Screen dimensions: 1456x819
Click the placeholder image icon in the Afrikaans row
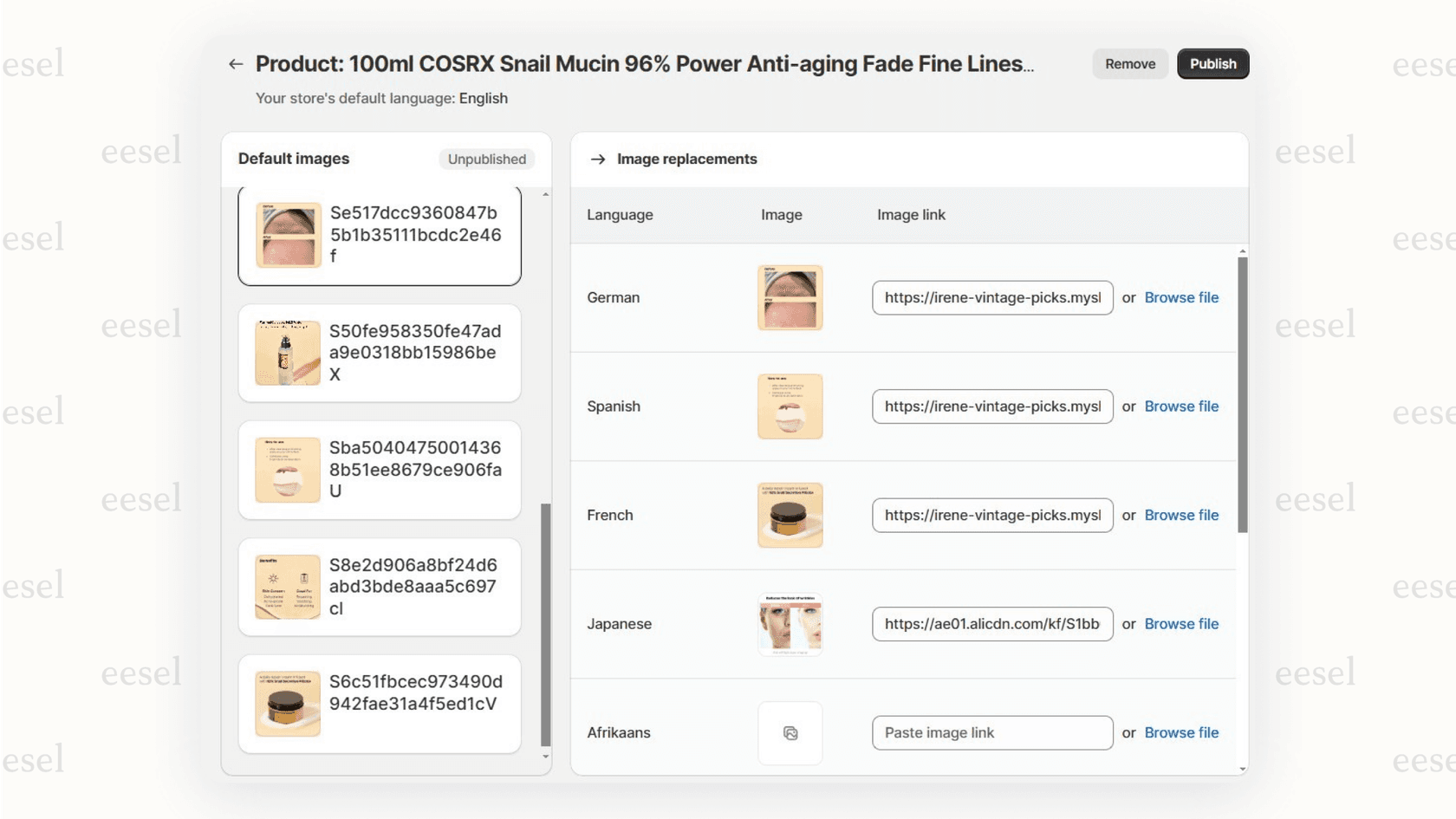pyautogui.click(x=790, y=732)
